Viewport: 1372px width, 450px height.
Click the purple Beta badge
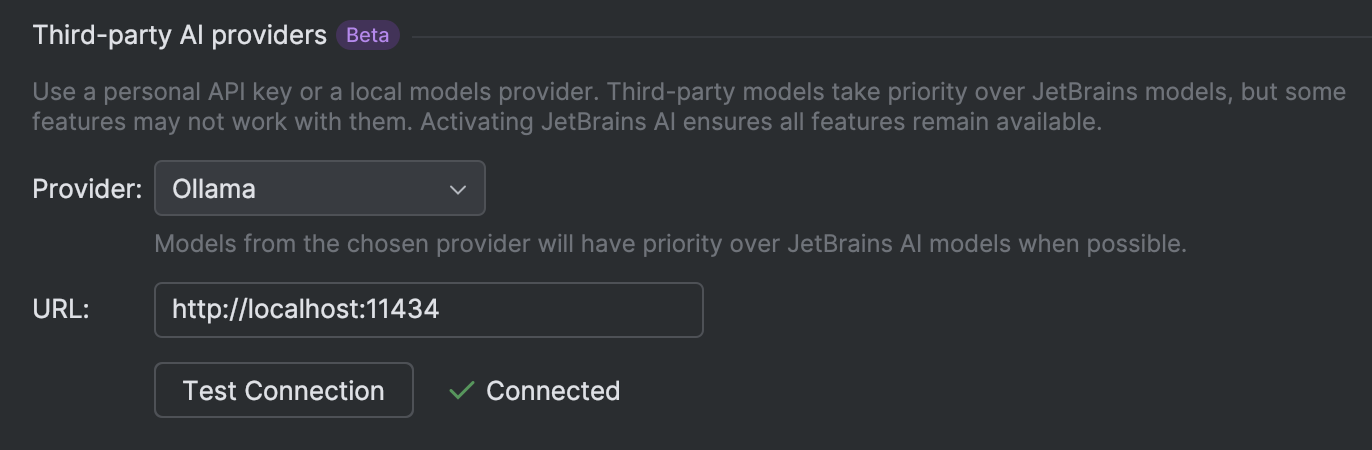(368, 36)
